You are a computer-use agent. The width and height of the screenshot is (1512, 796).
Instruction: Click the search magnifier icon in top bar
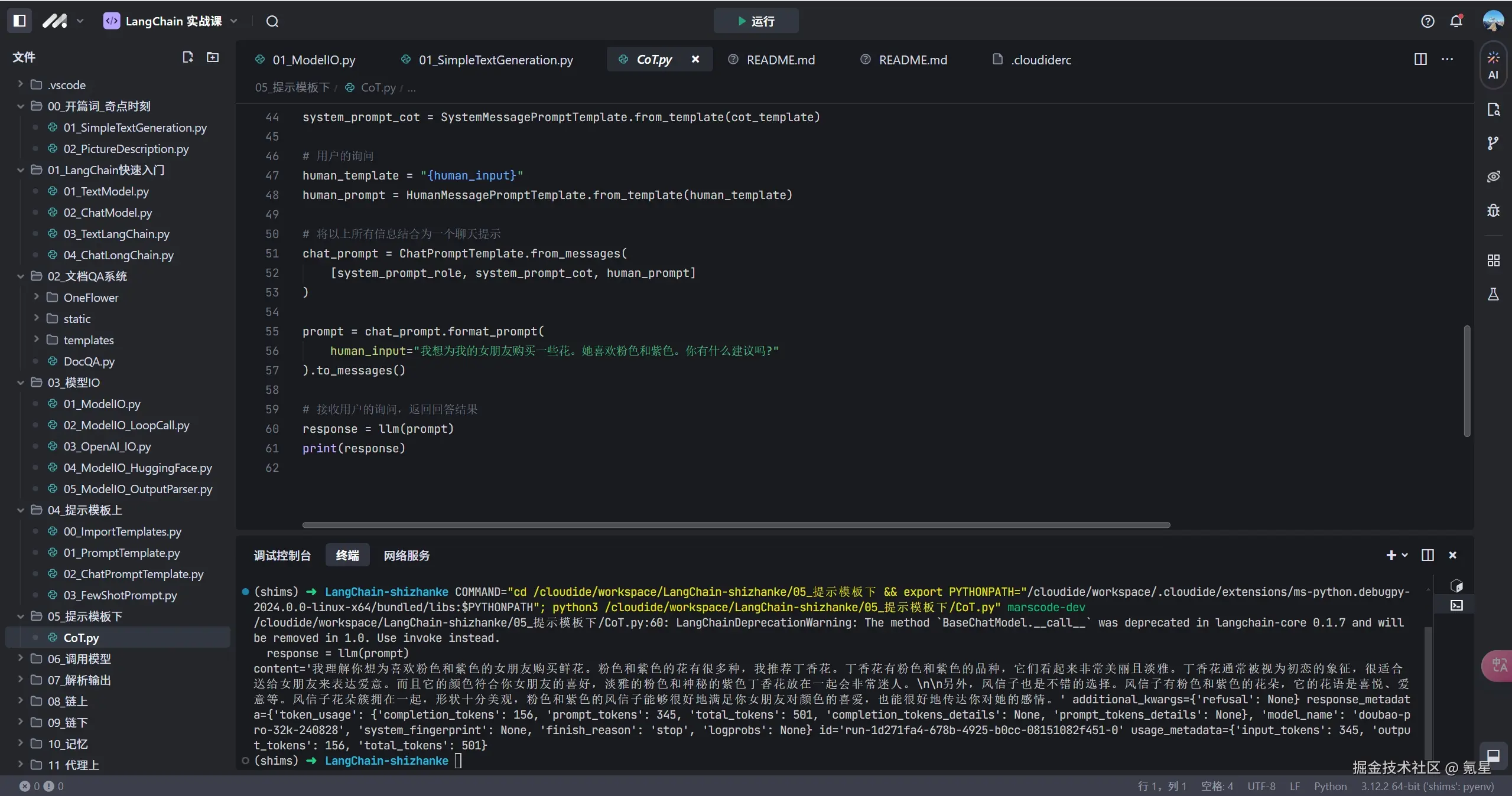(x=272, y=21)
